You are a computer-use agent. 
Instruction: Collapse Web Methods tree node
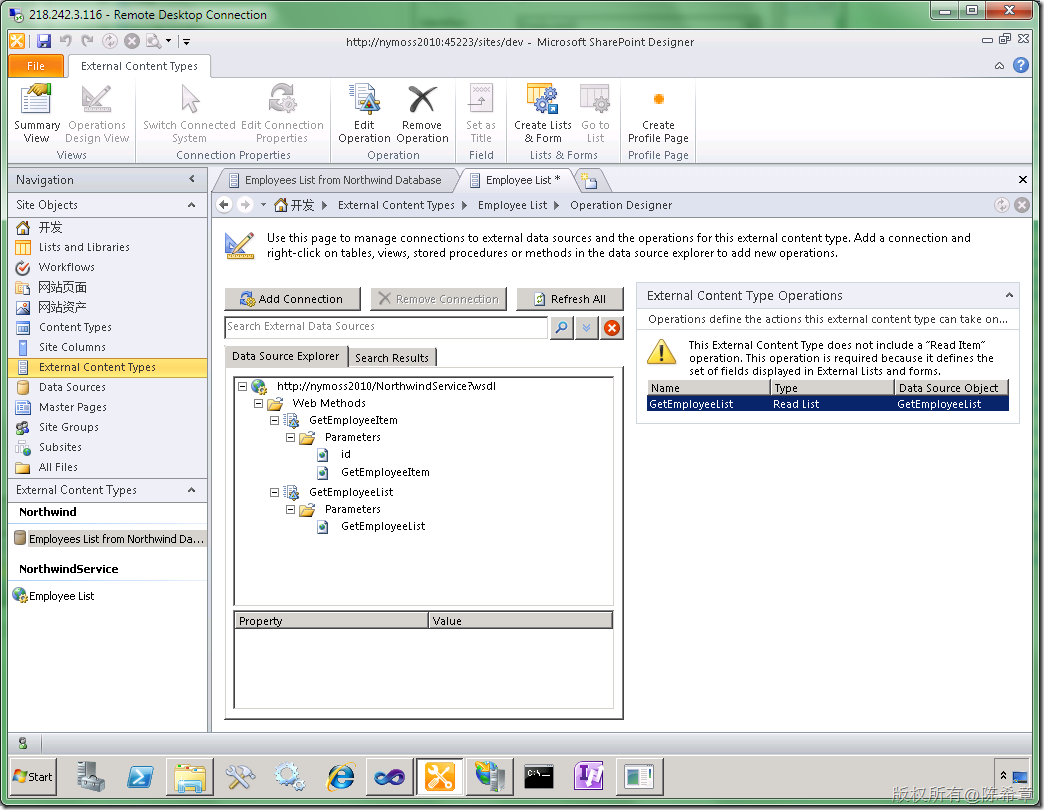pos(258,403)
